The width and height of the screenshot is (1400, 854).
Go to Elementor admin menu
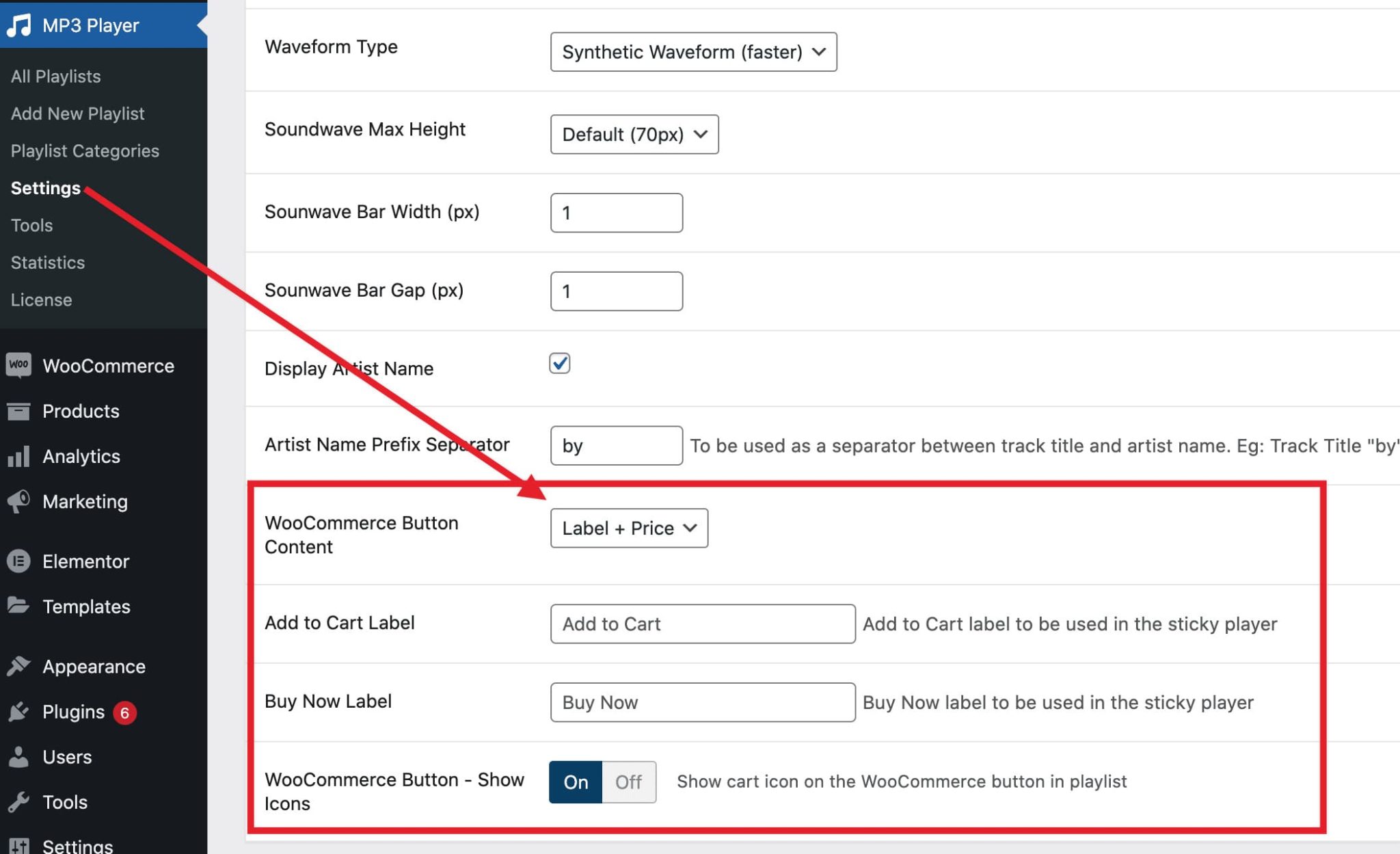(x=103, y=561)
